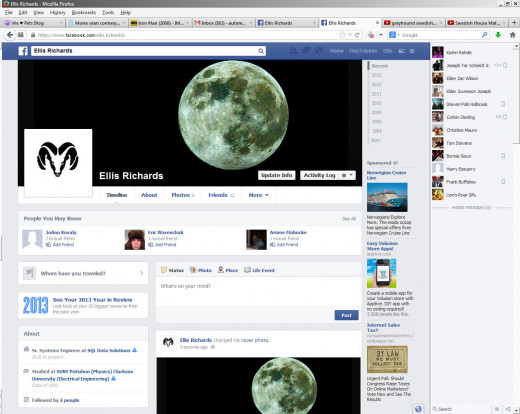
Task: Click the green downloads arrow icon
Action: pos(498,35)
